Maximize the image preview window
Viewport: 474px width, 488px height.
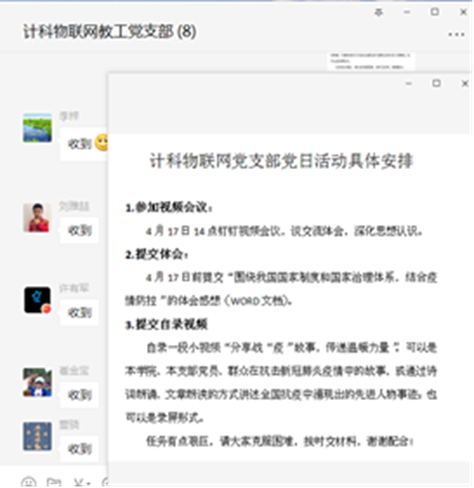click(436, 83)
